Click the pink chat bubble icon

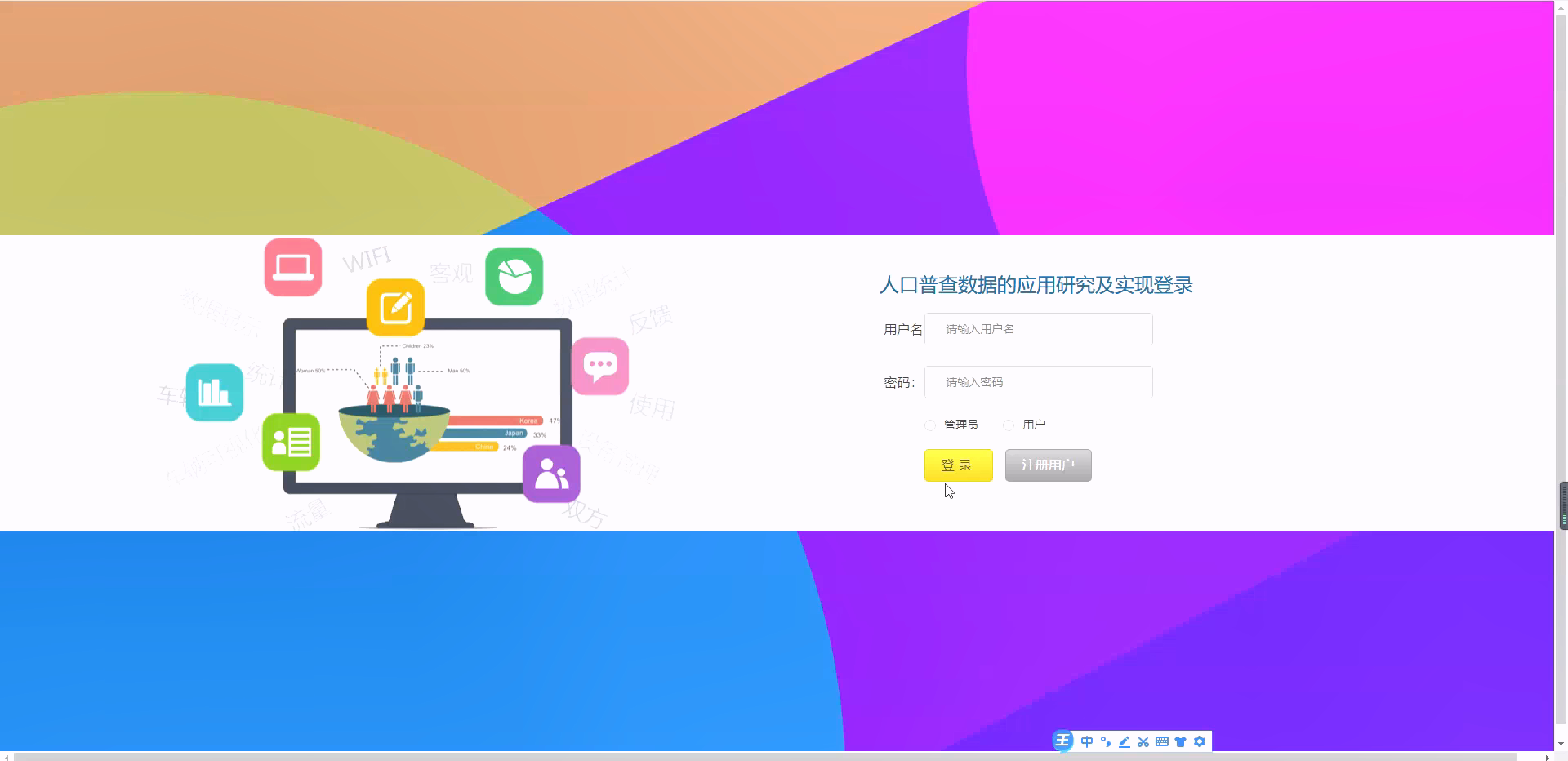coord(600,367)
